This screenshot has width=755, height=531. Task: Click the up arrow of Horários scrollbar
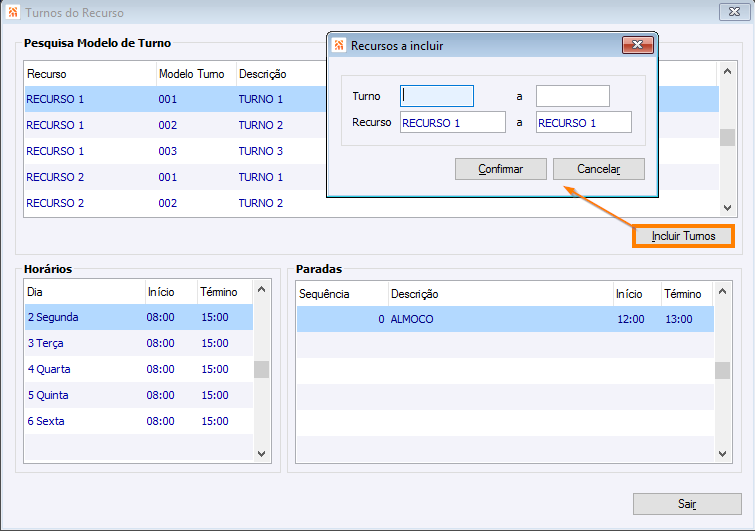(x=261, y=289)
